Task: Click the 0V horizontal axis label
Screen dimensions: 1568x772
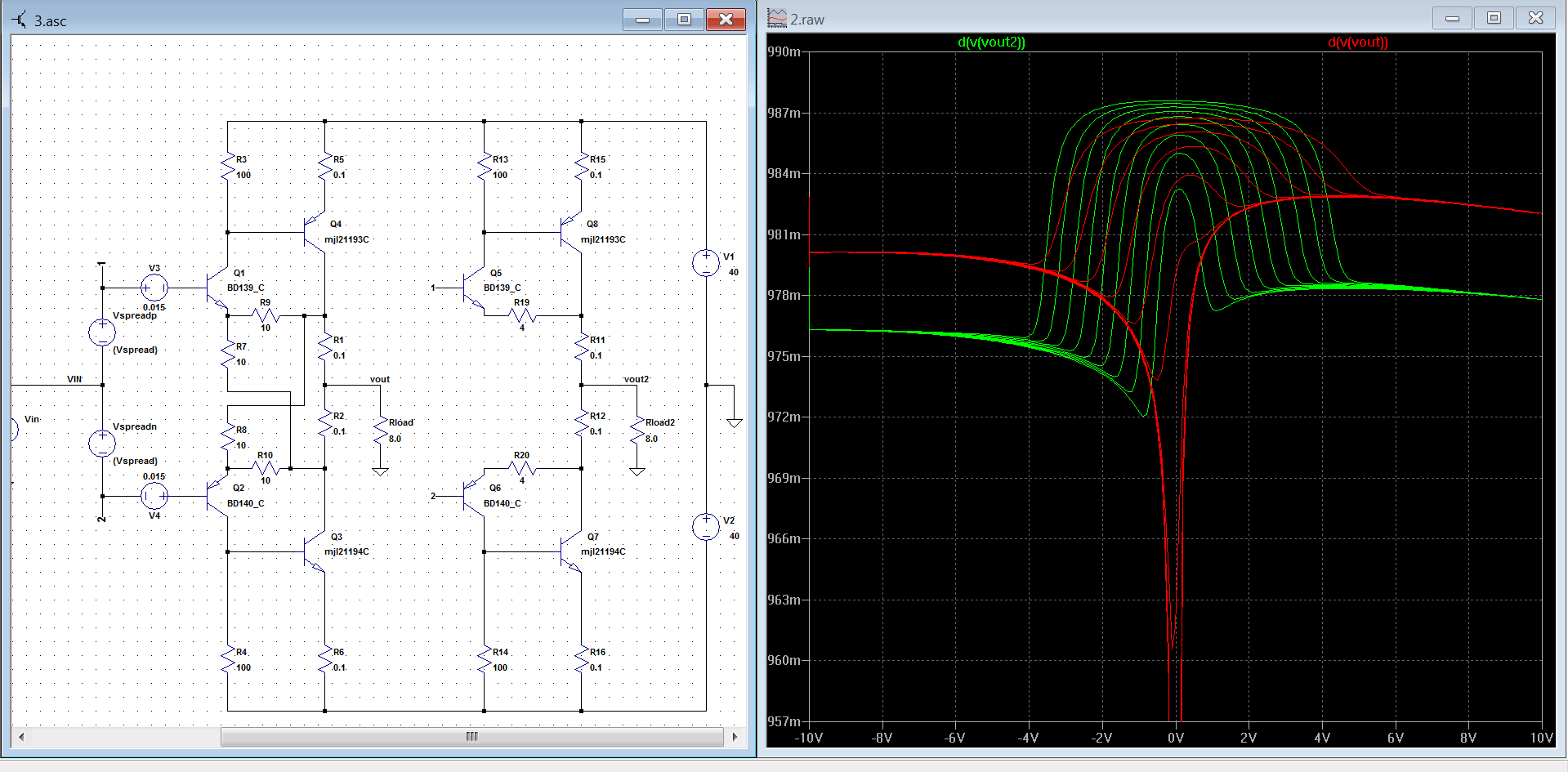Action: point(1175,738)
